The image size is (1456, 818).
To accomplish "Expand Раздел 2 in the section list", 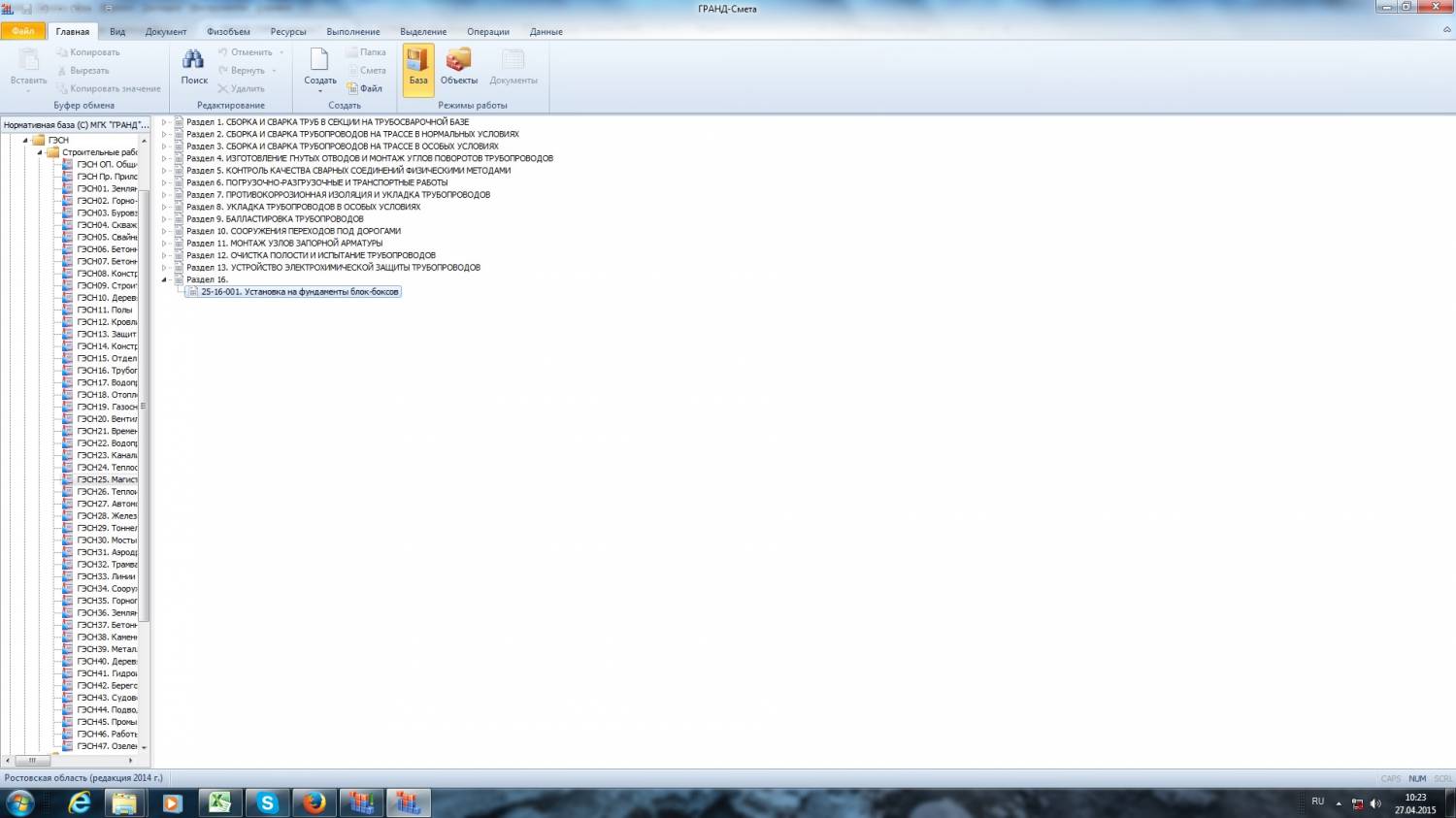I will 165,134.
